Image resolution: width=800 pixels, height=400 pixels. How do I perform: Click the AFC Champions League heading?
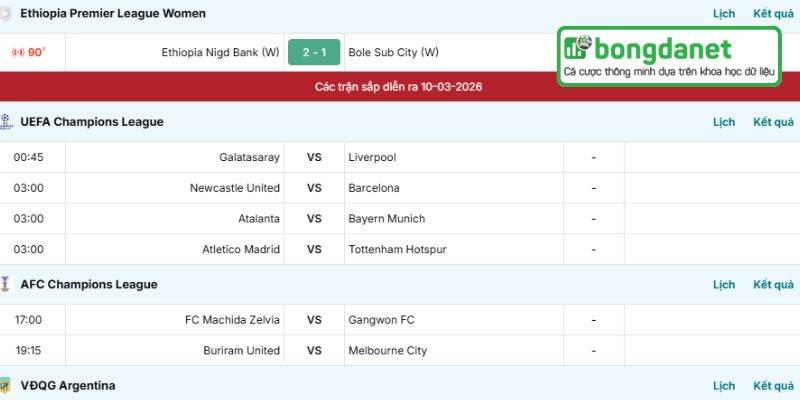(89, 285)
